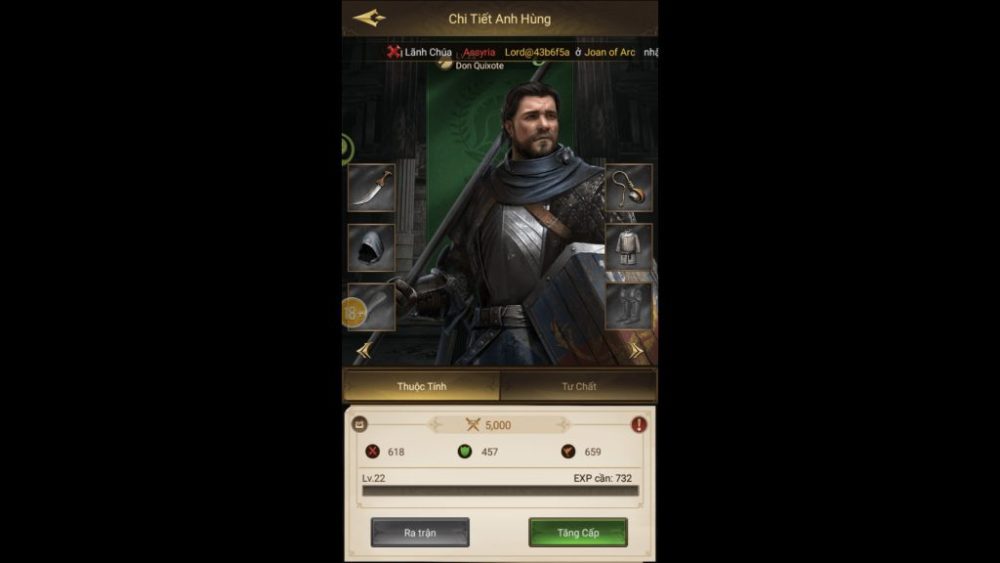1000x563 pixels.
Task: Switch to the Tư Chất tab
Action: pyautogui.click(x=578, y=386)
